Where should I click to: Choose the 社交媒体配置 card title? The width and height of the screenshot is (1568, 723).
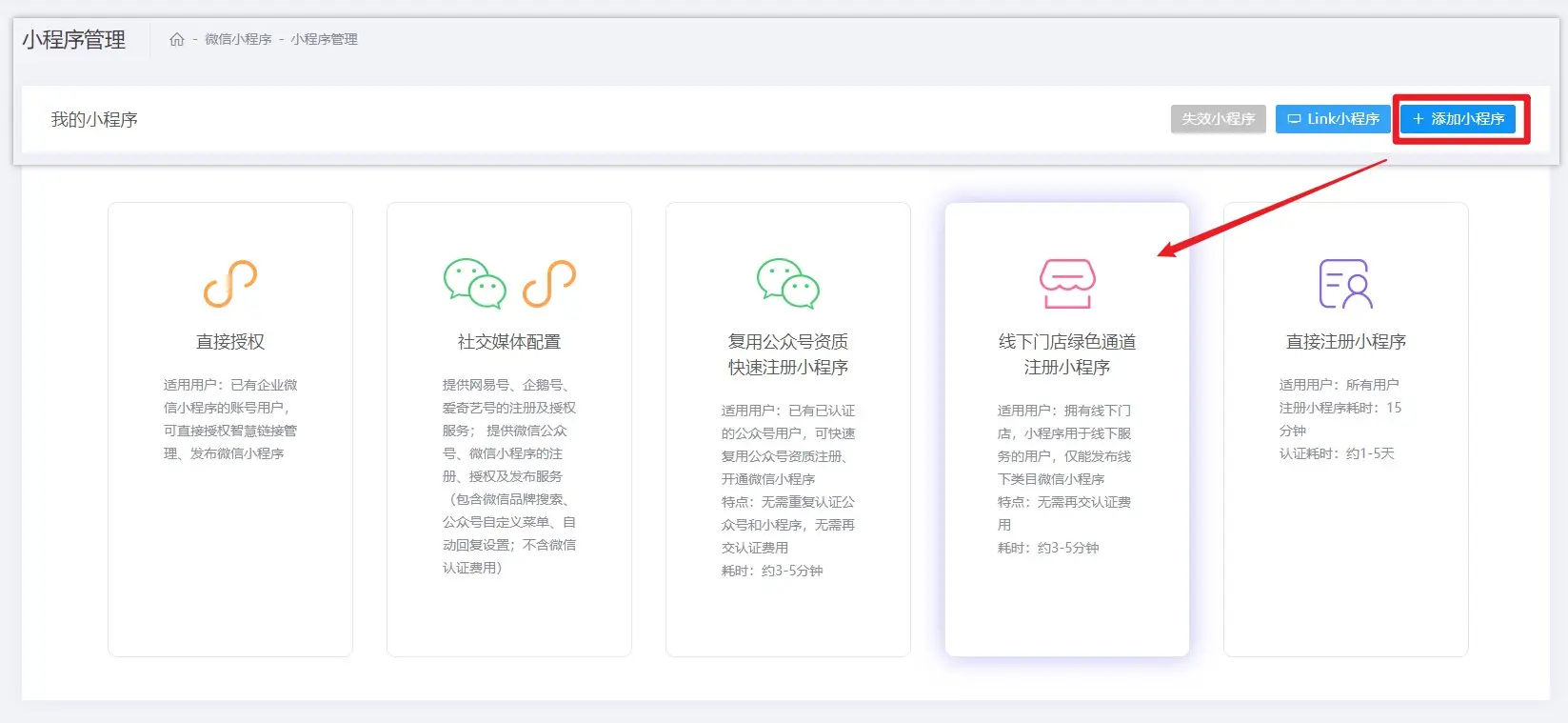click(x=509, y=342)
